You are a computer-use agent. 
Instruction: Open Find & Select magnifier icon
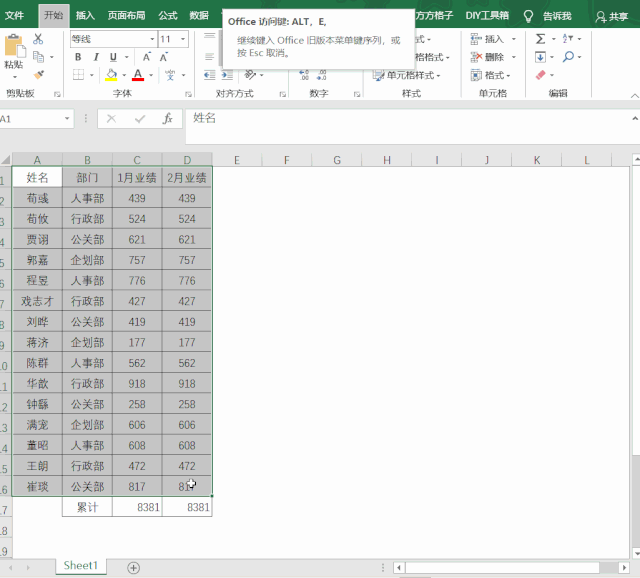[568, 57]
